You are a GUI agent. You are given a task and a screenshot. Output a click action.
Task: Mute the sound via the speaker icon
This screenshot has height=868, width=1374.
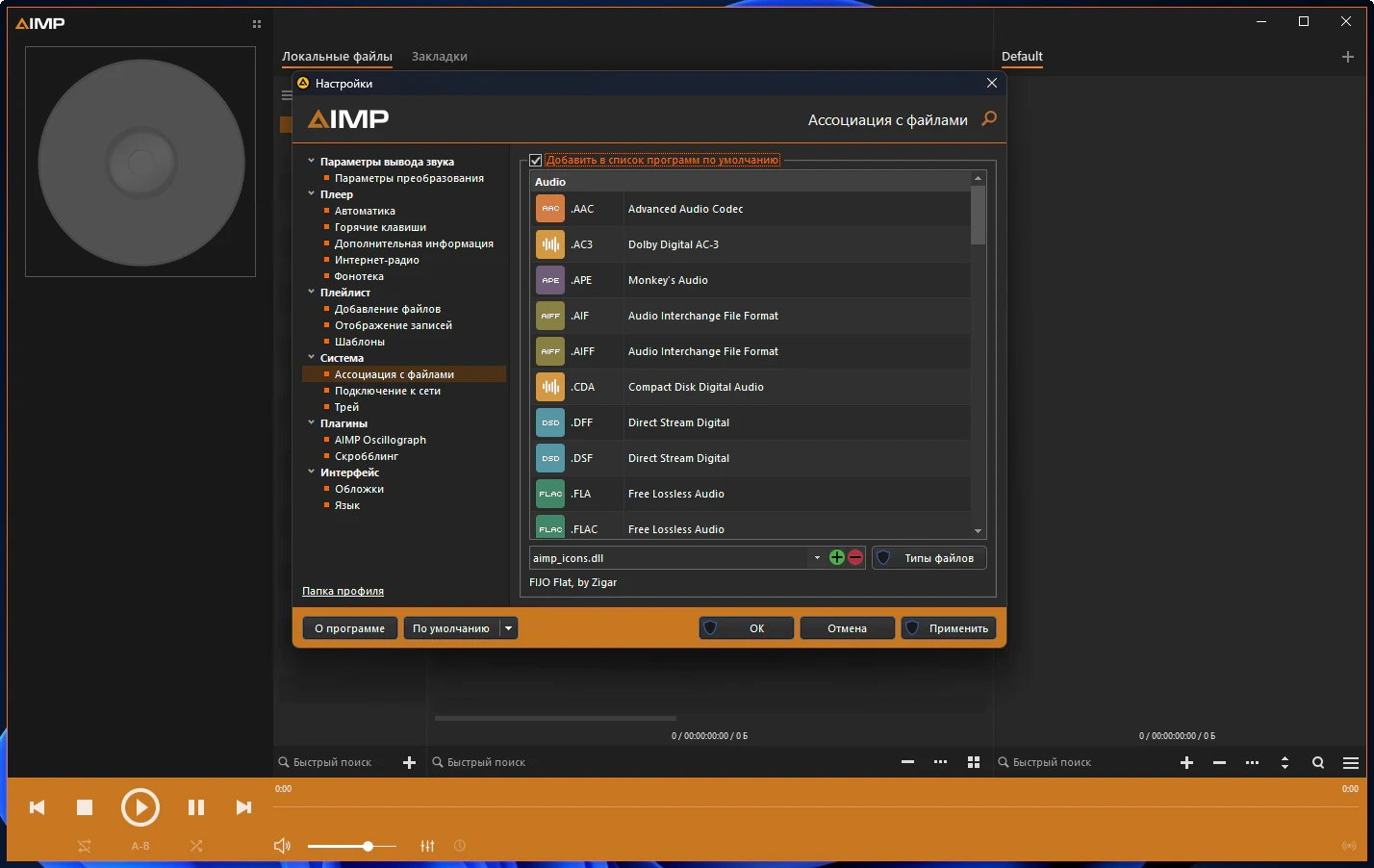[x=282, y=846]
